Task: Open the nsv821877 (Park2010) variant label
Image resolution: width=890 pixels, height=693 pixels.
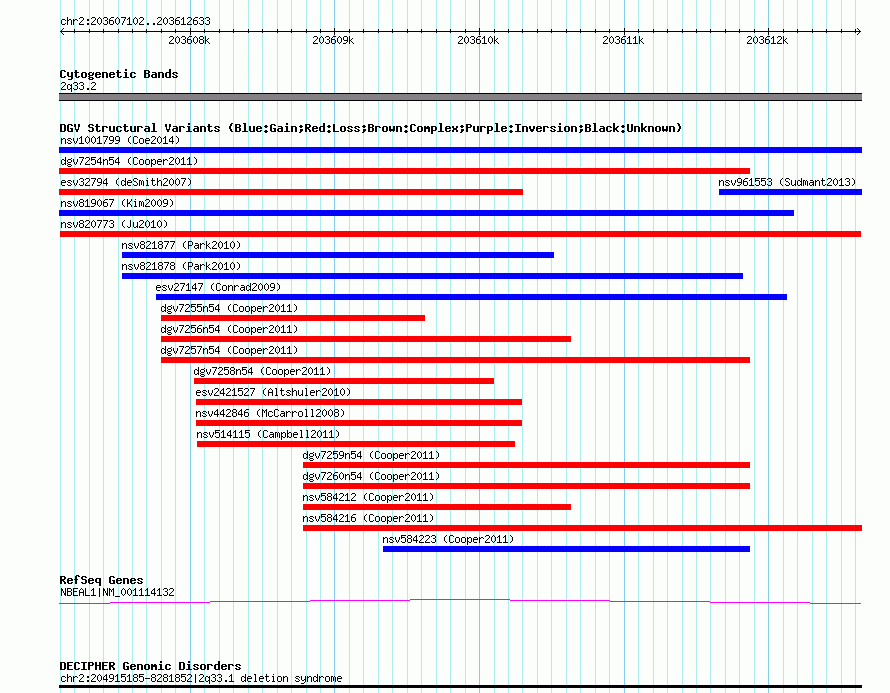Action: tap(181, 245)
